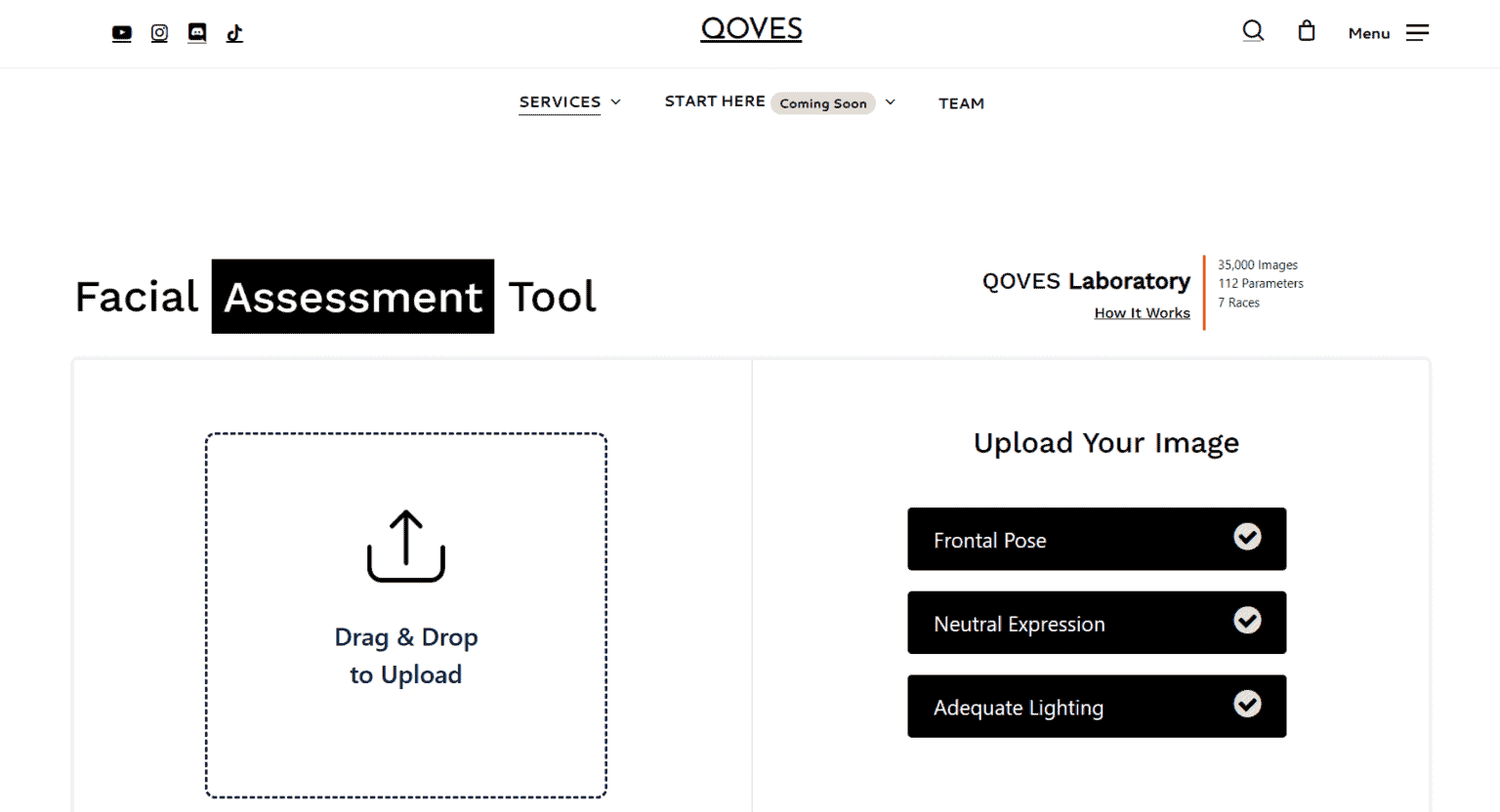This screenshot has height=812, width=1500.
Task: Click the 35,000 Images text
Action: (x=1258, y=265)
